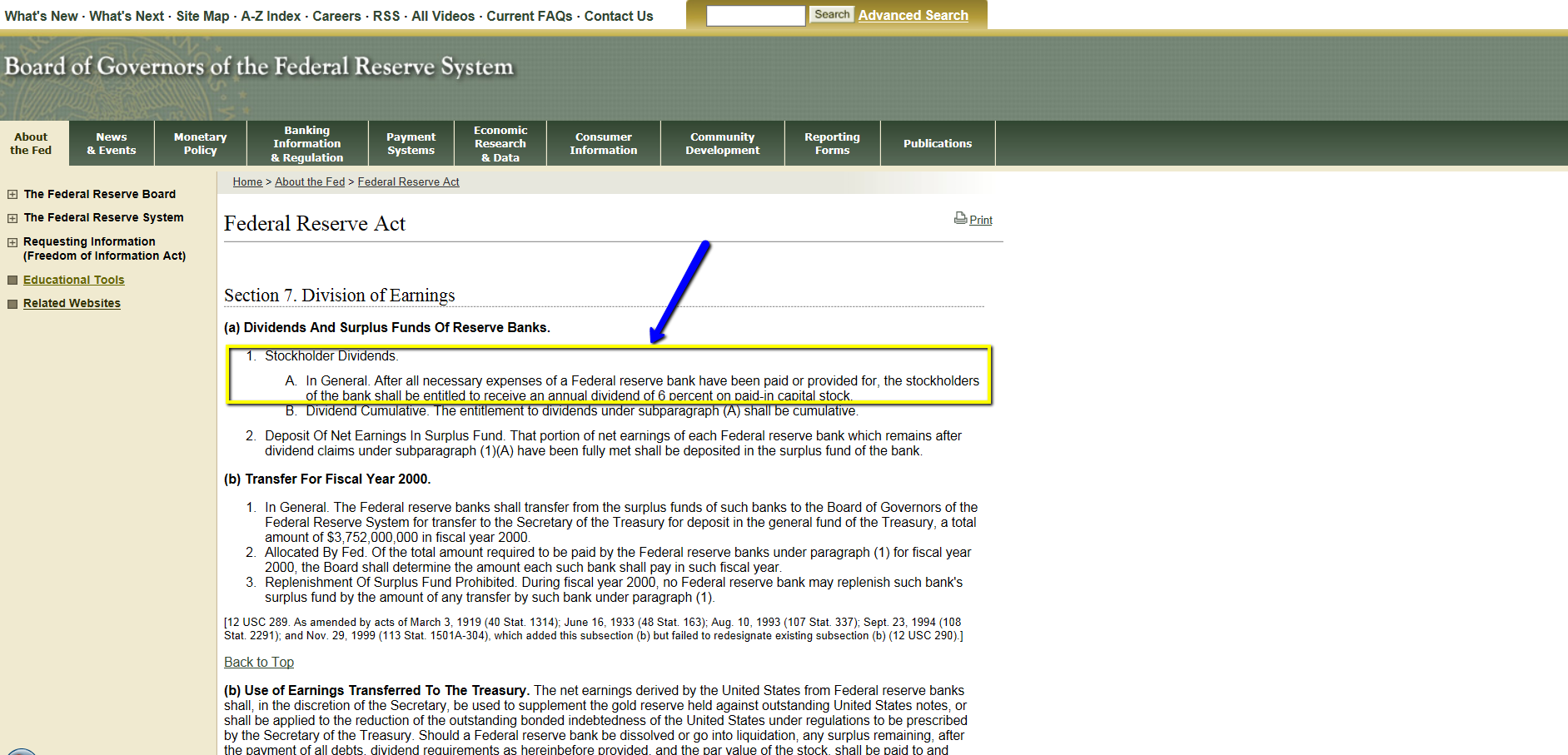The image size is (1568, 755).
Task: Open the A-Z Index link
Action: pos(271,16)
